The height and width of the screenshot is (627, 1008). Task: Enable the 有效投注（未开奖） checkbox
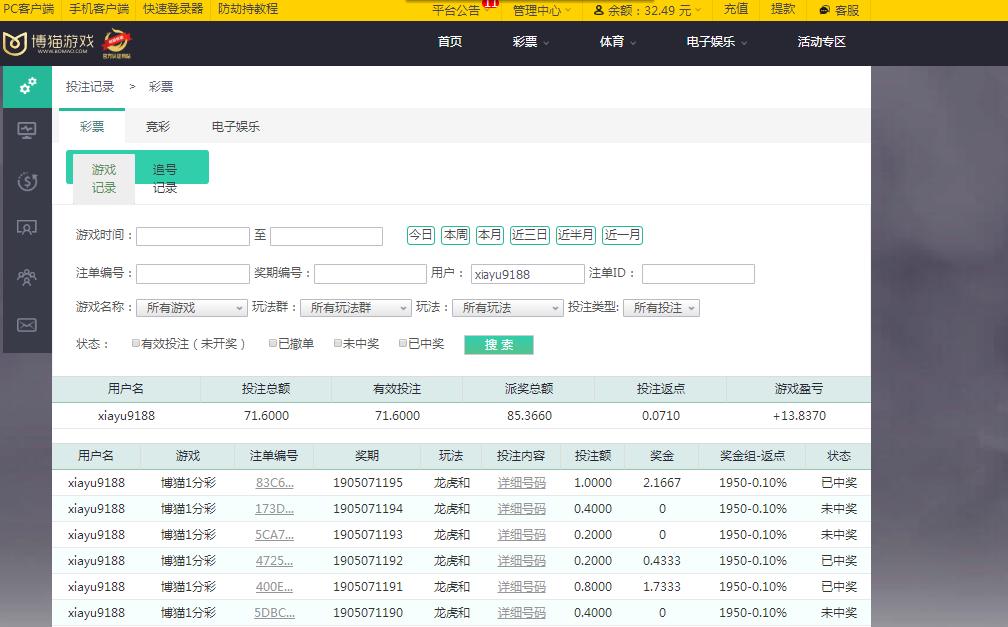point(136,343)
